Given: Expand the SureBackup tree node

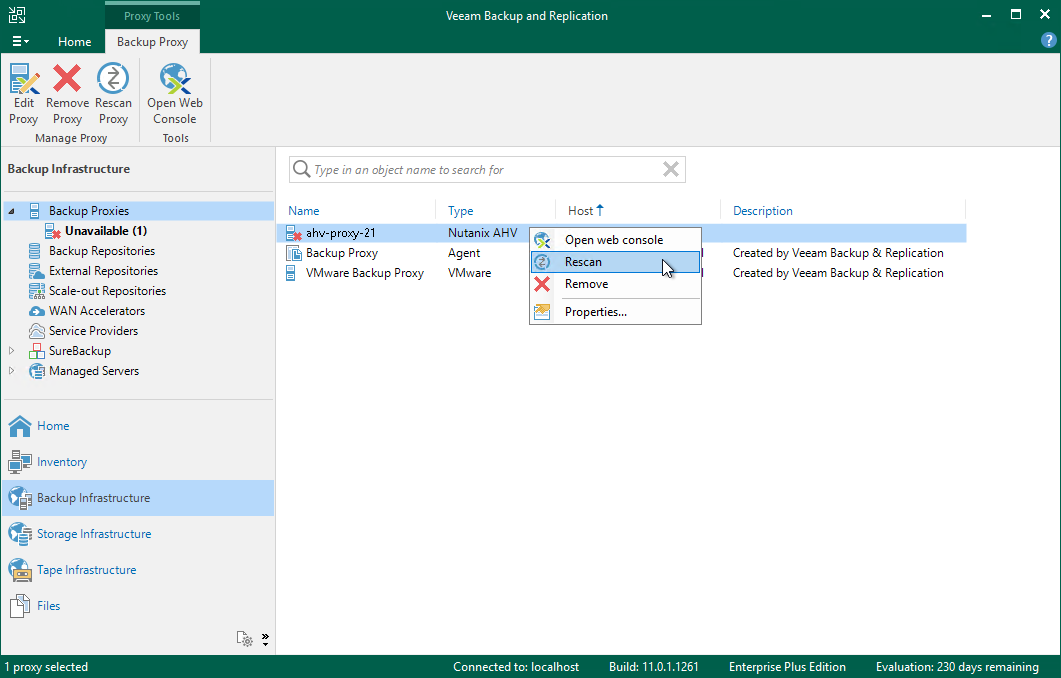Looking at the screenshot, I should 12,351.
